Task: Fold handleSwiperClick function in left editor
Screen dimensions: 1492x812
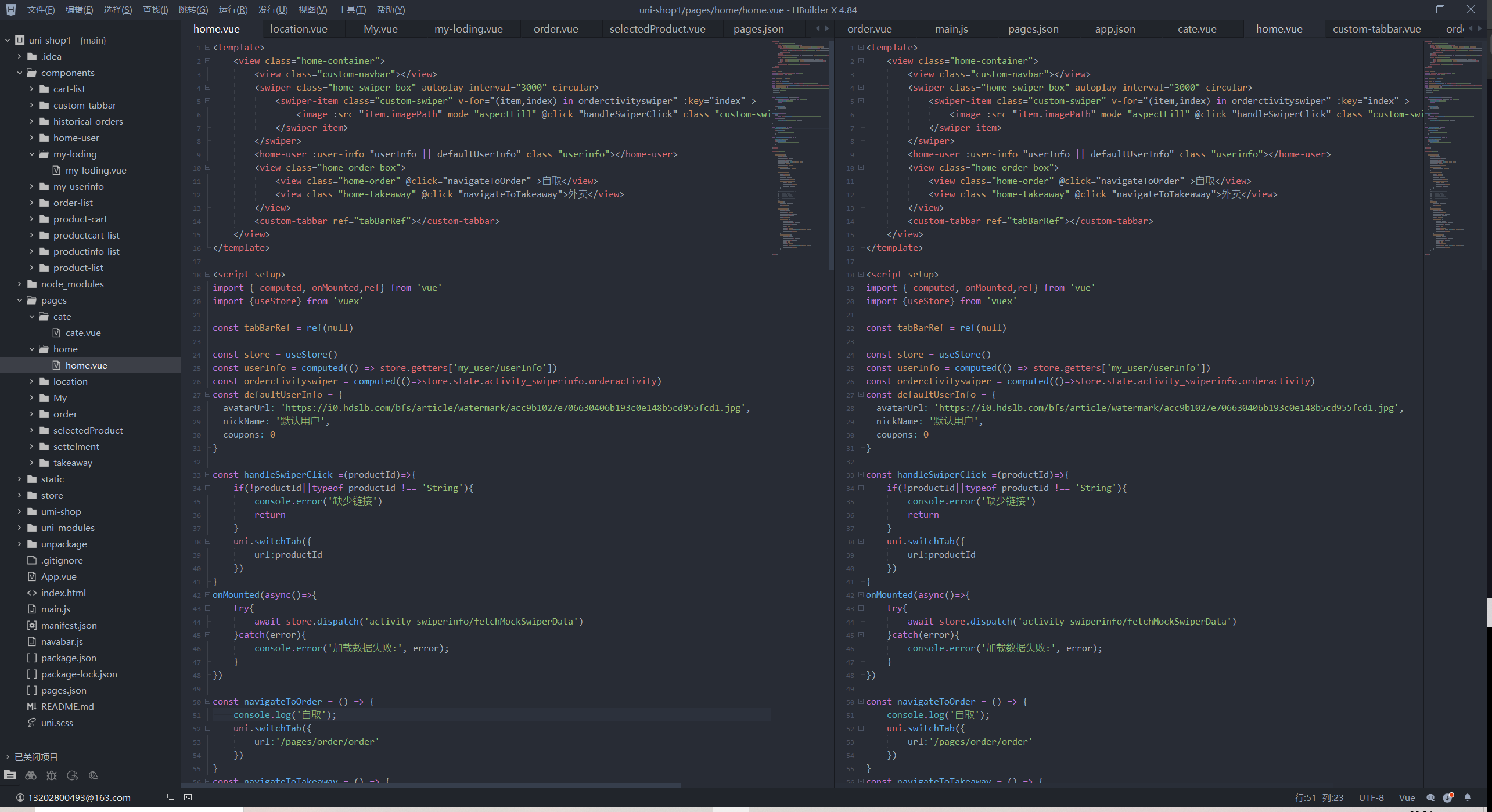Action: click(x=207, y=475)
